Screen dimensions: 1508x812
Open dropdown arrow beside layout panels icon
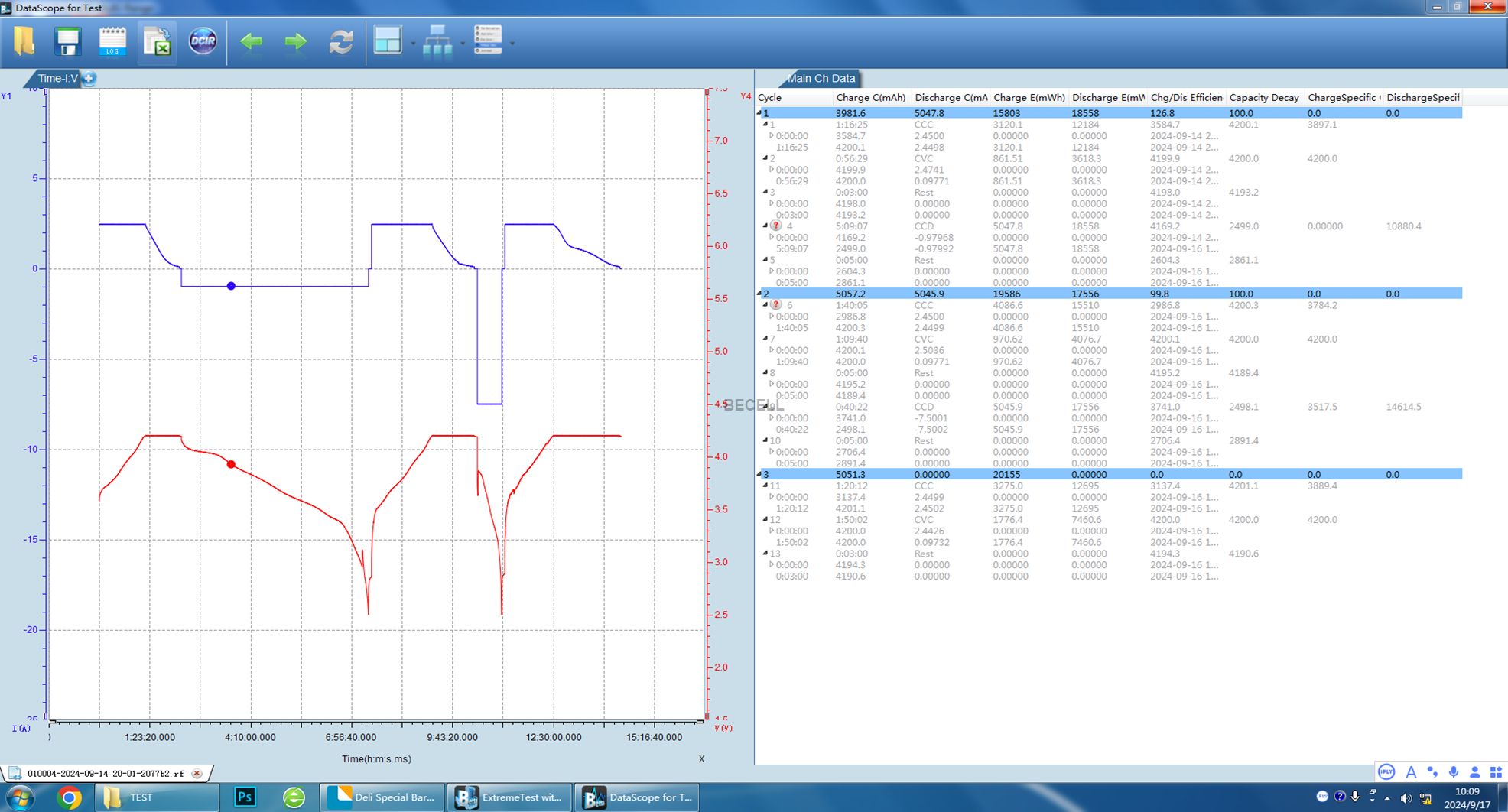(413, 43)
